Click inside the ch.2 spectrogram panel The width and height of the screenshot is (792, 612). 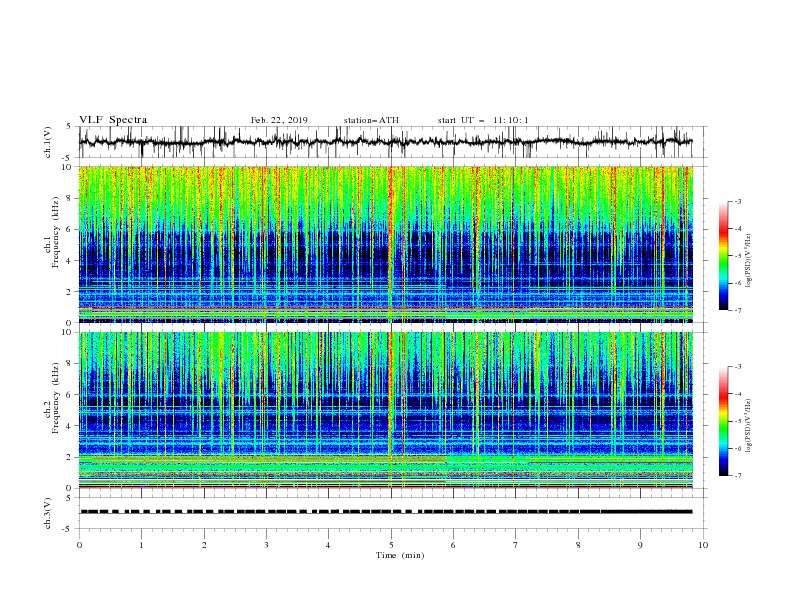point(385,410)
